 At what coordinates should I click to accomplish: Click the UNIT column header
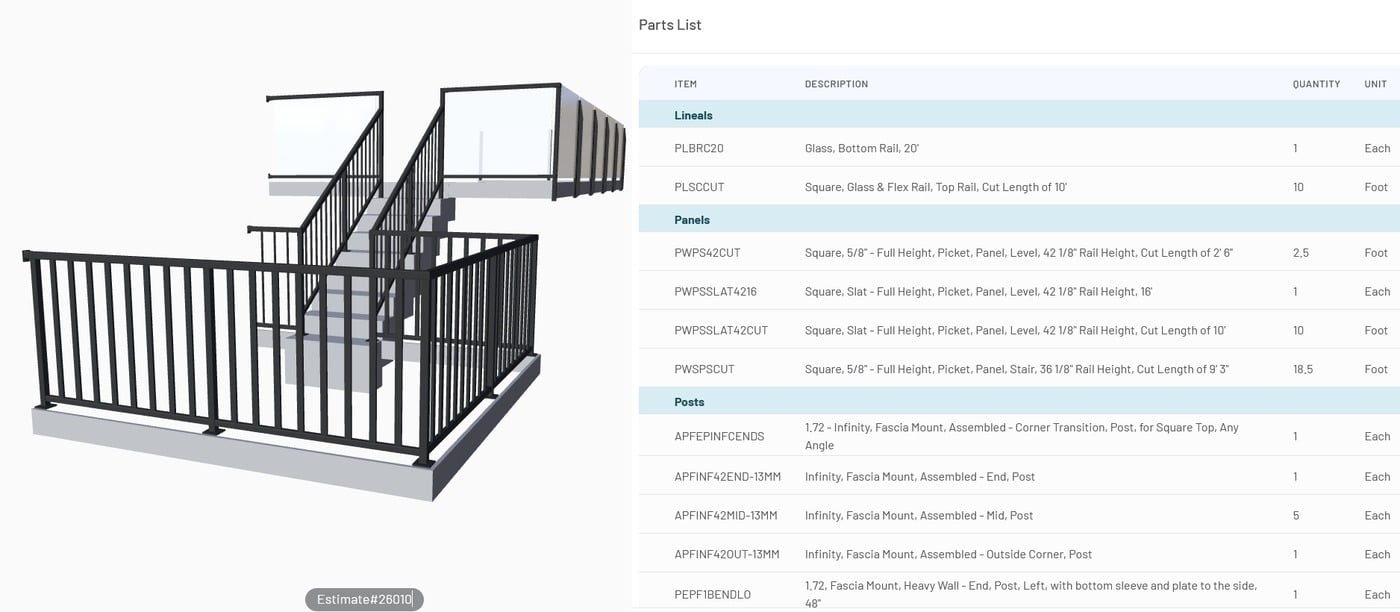click(1375, 84)
